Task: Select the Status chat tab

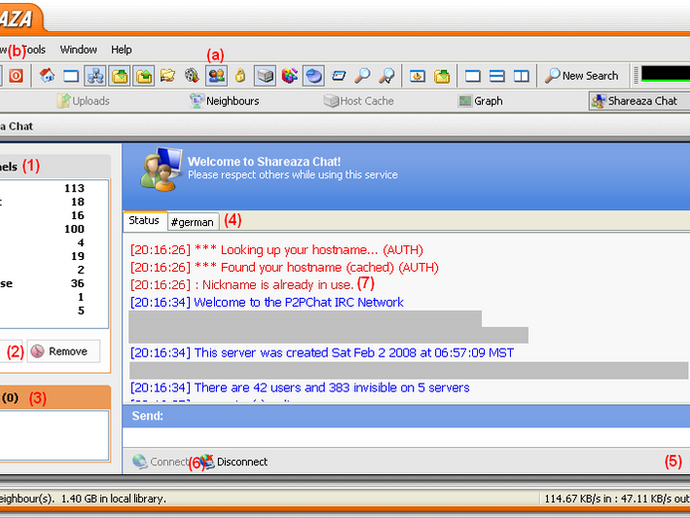Action: click(x=144, y=220)
